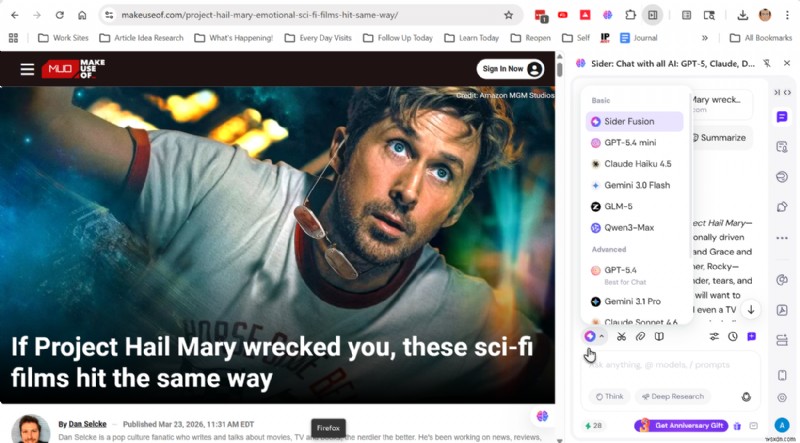Start a new Sider chat
The width and height of the screenshot is (800, 443).
coord(752,336)
